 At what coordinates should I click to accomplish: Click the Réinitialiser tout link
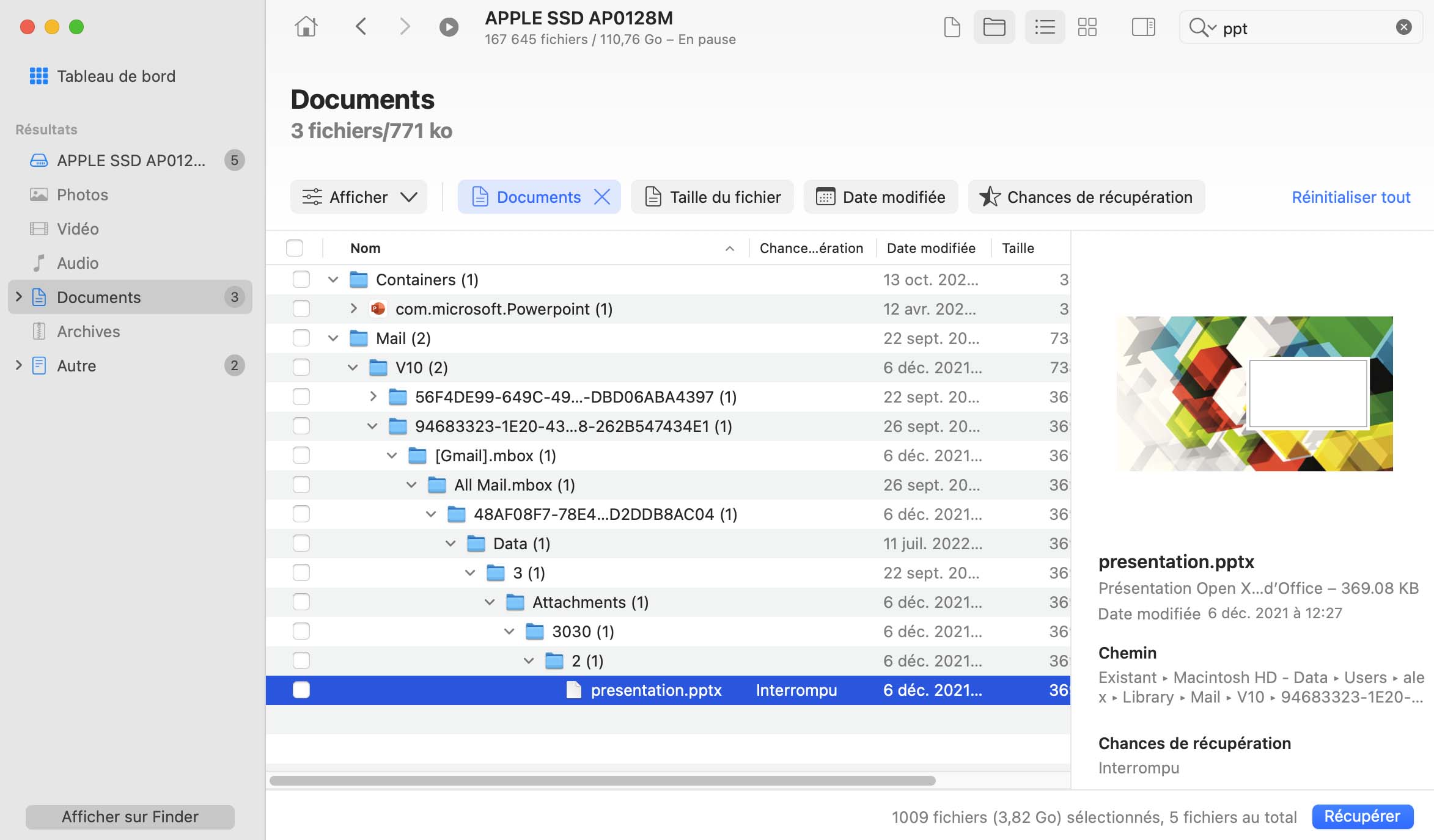(1351, 197)
